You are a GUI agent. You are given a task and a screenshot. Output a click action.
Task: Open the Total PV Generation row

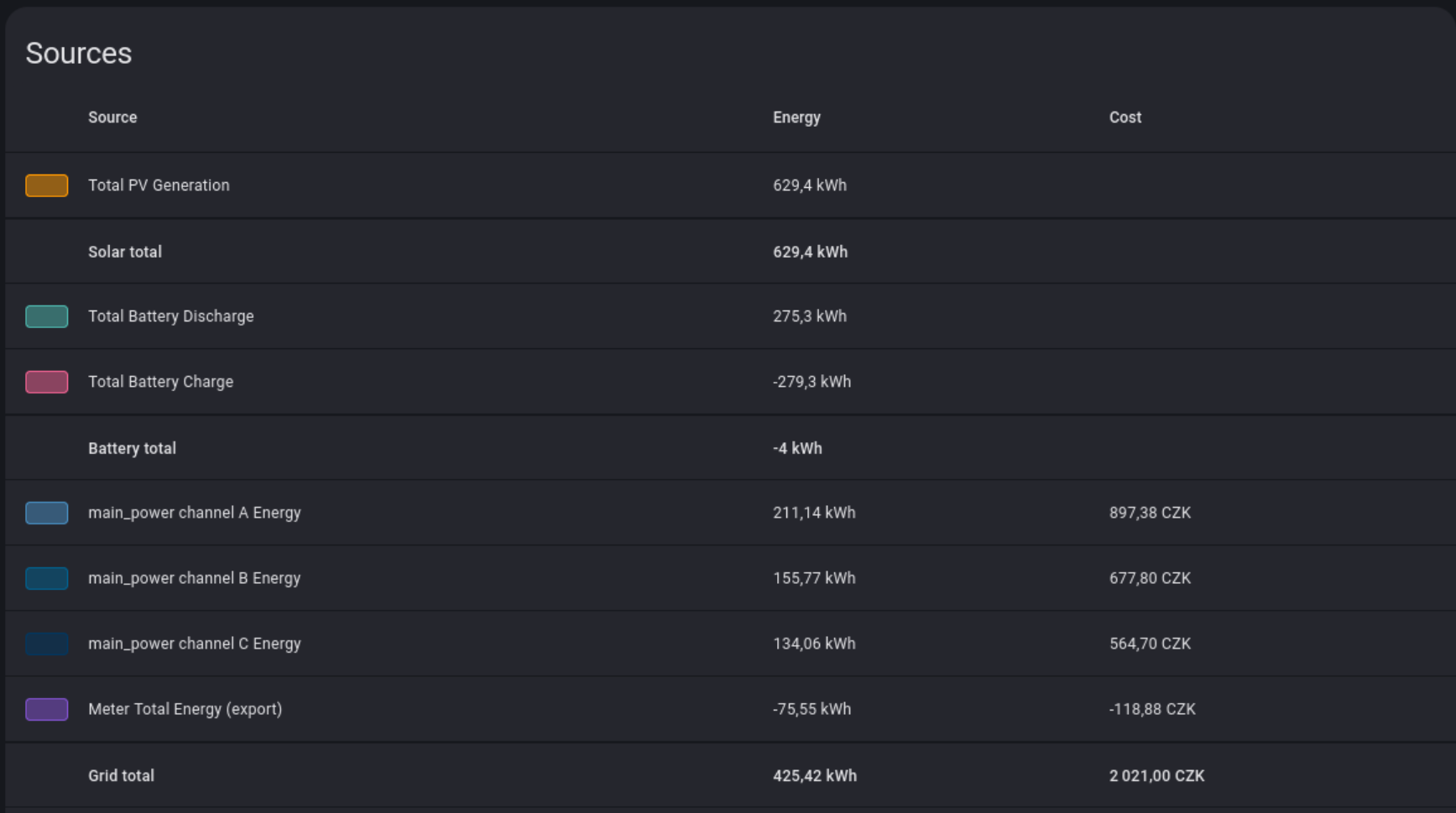[159, 185]
